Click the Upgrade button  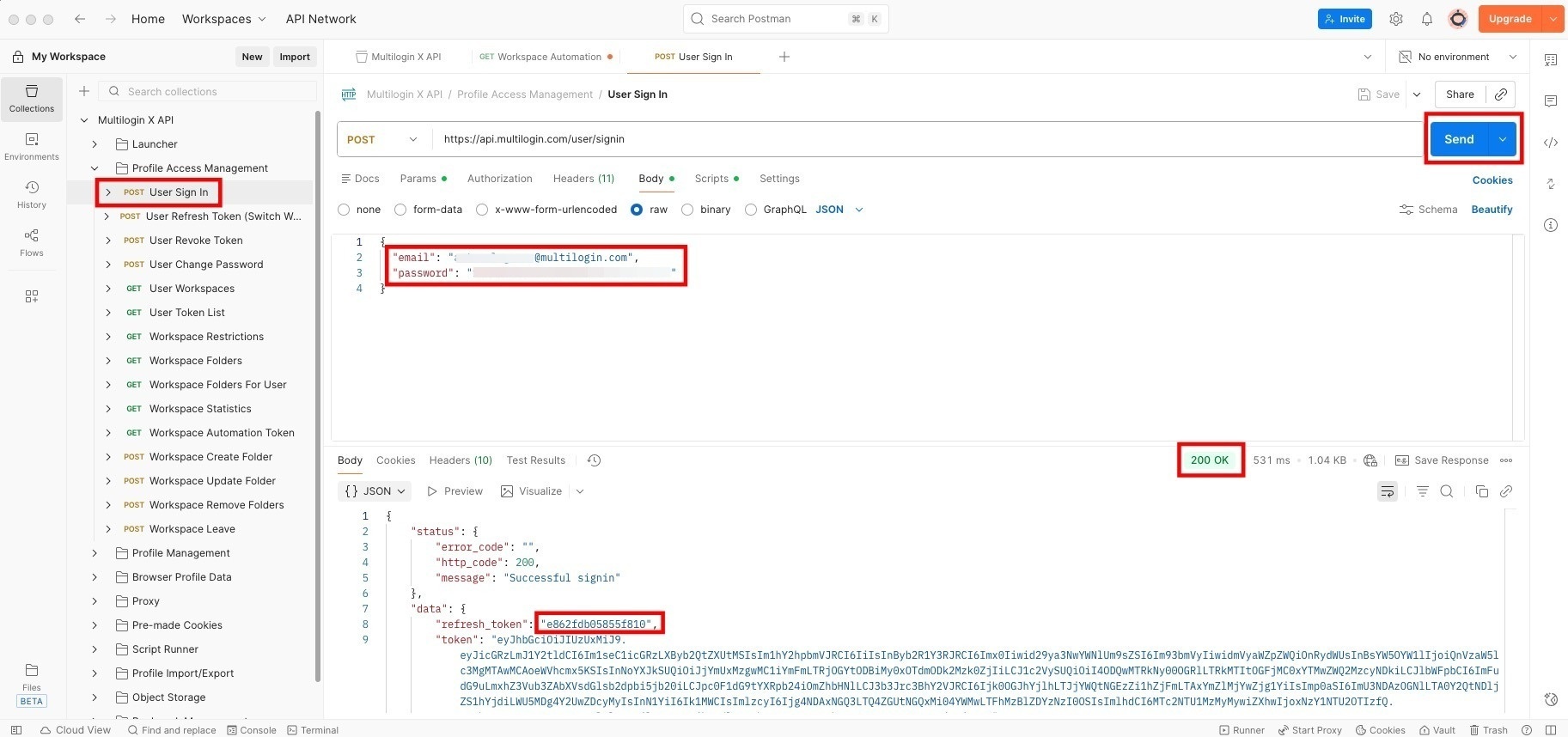click(x=1510, y=19)
